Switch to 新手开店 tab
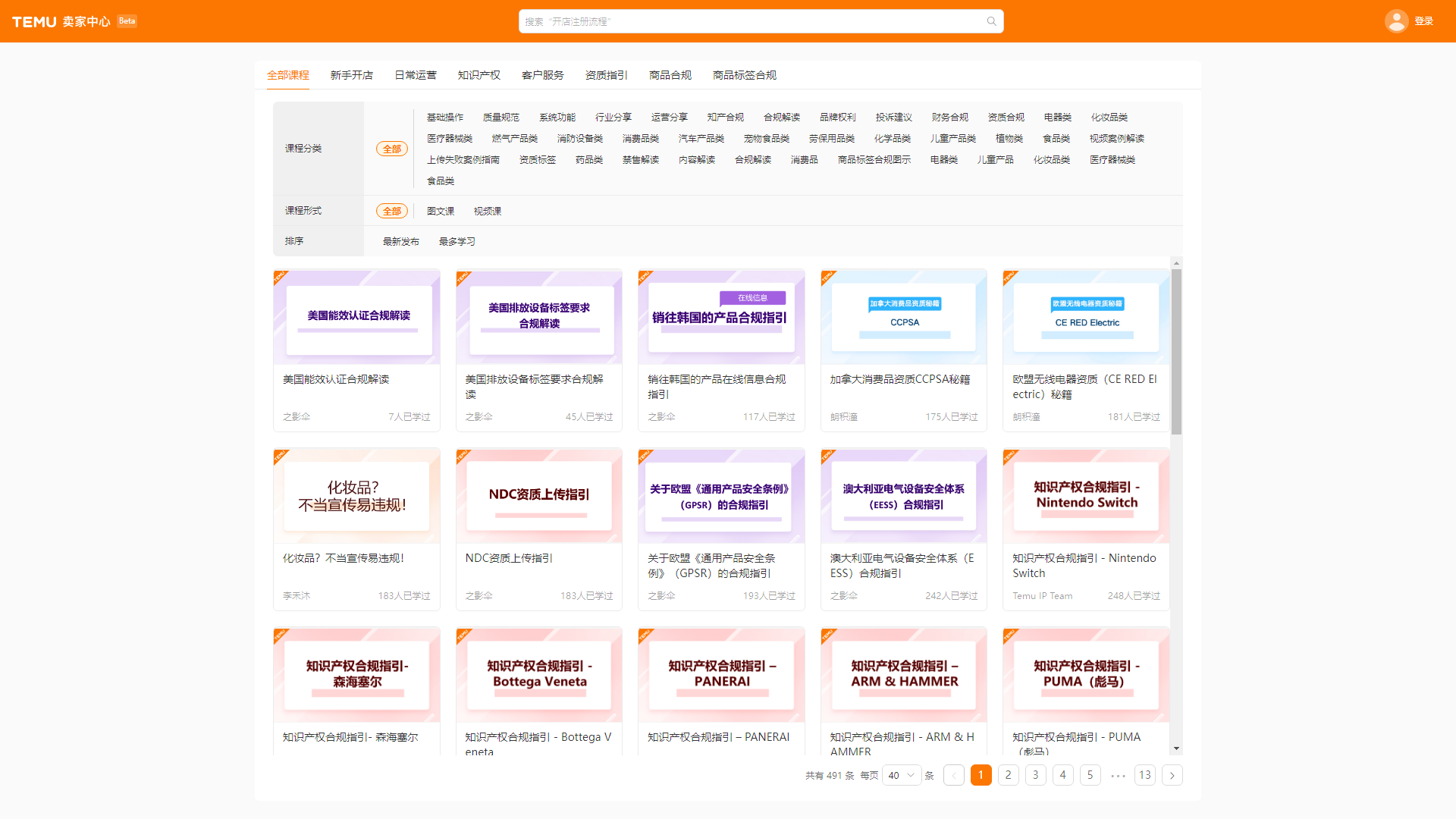 click(x=351, y=75)
